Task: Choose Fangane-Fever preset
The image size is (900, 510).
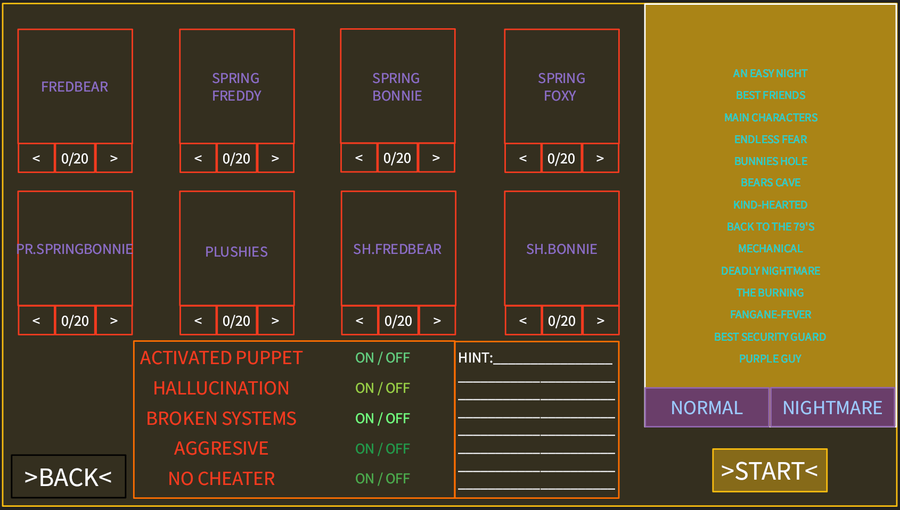Action: [770, 314]
